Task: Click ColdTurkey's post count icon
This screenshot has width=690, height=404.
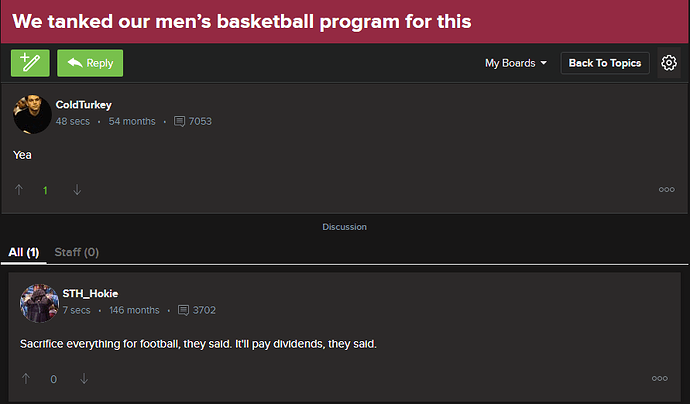Action: coord(179,122)
